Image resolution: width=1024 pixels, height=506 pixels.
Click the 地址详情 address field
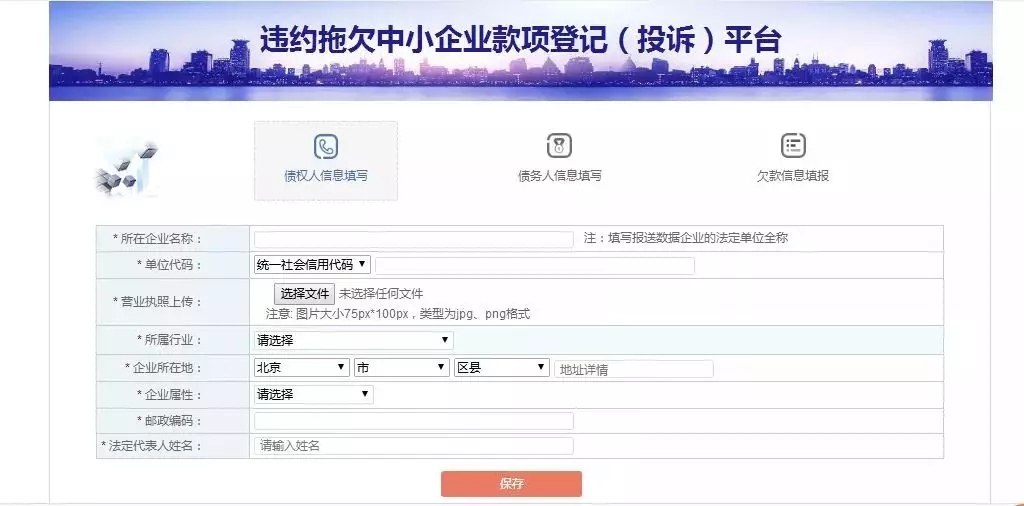pyautogui.click(x=633, y=369)
